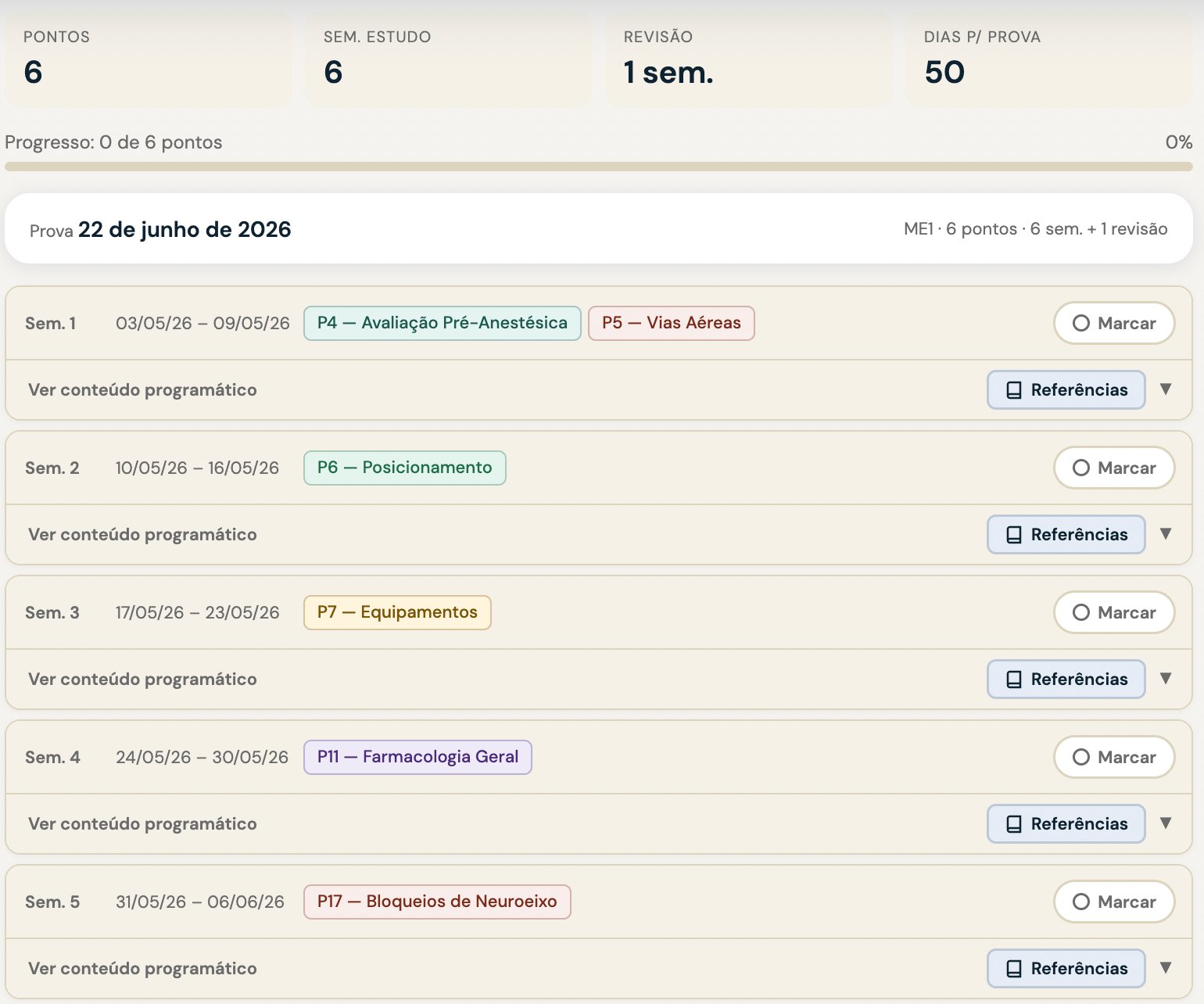Click date range 31/05/26 – 06/06/26
Viewport: 1204px width, 1004px height.
click(x=200, y=902)
